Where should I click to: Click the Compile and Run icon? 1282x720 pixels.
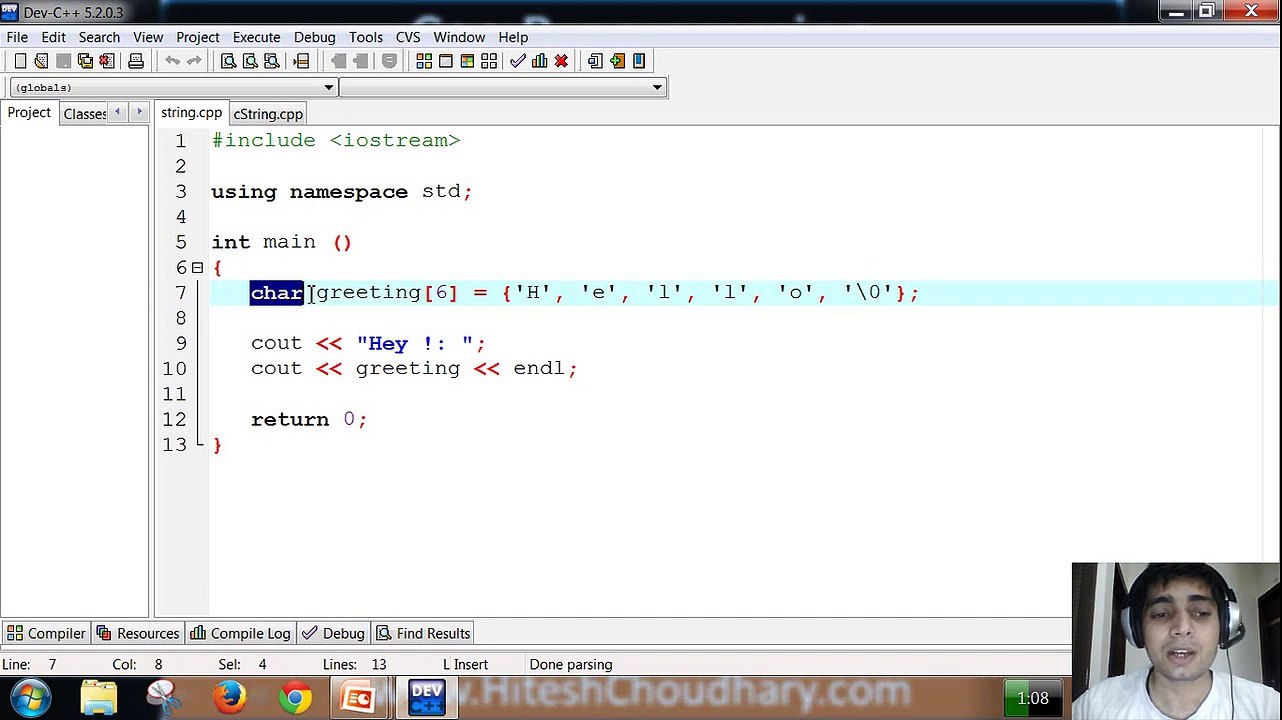click(467, 61)
